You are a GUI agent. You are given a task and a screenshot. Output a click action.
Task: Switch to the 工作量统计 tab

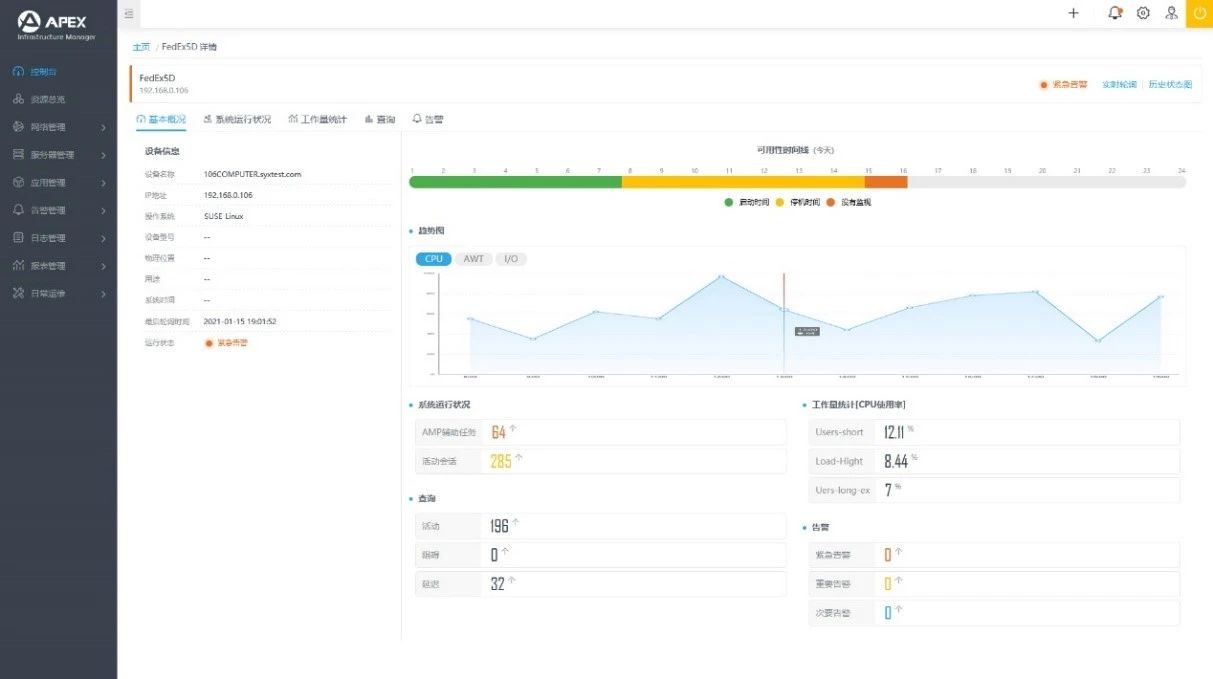click(317, 119)
